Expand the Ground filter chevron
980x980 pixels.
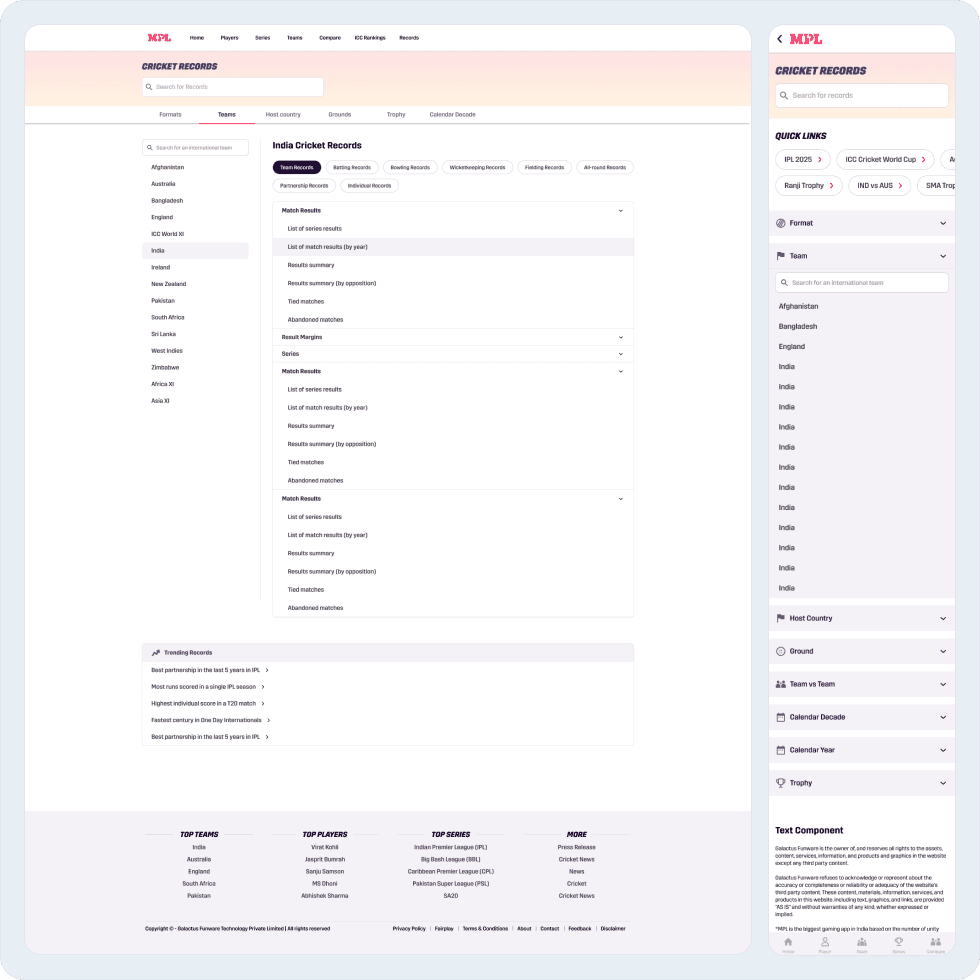coord(943,651)
